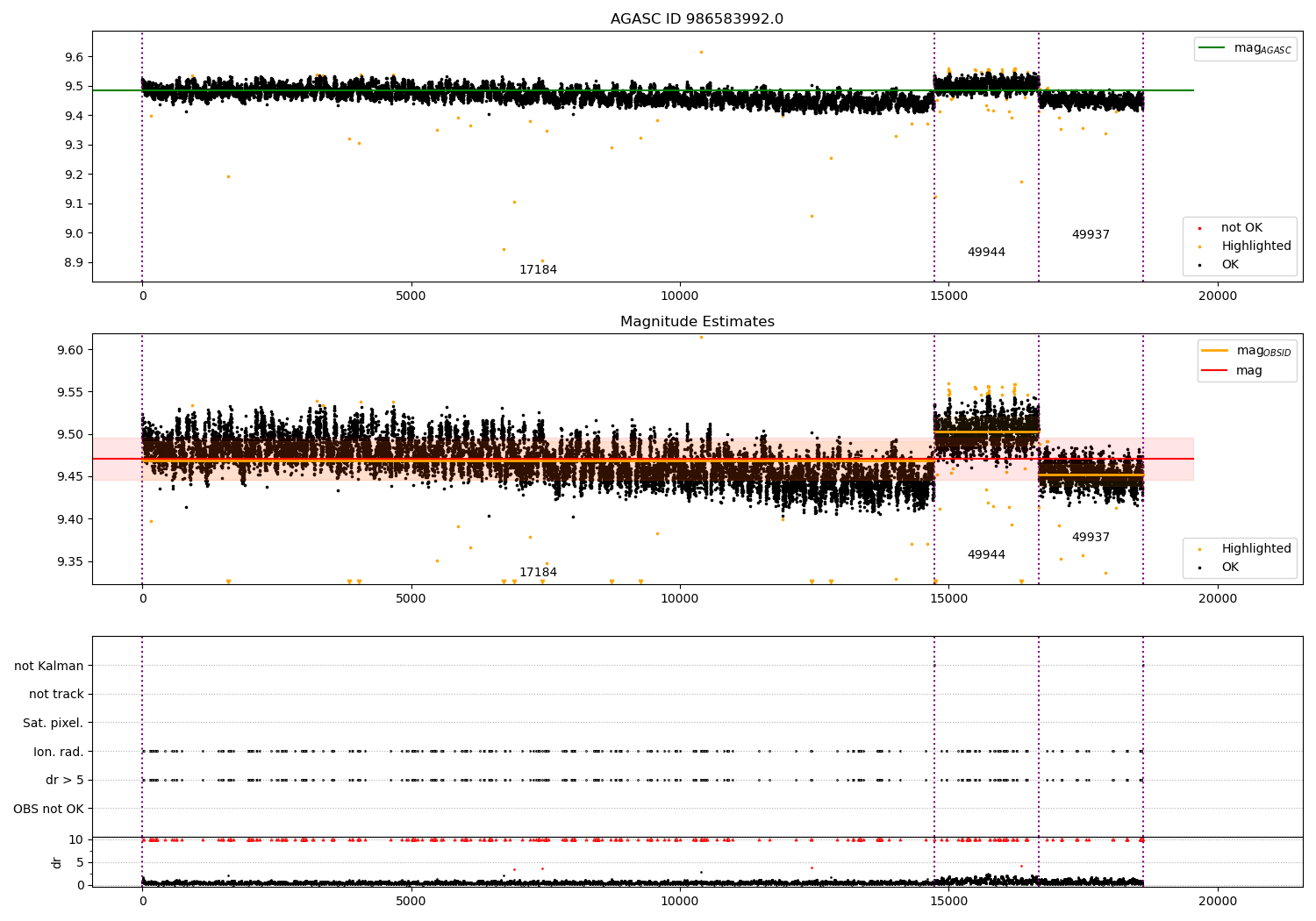Viewport: 1316px width, 921px height.
Task: Click the 9.3 y-axis tick label
Action: click(74, 146)
